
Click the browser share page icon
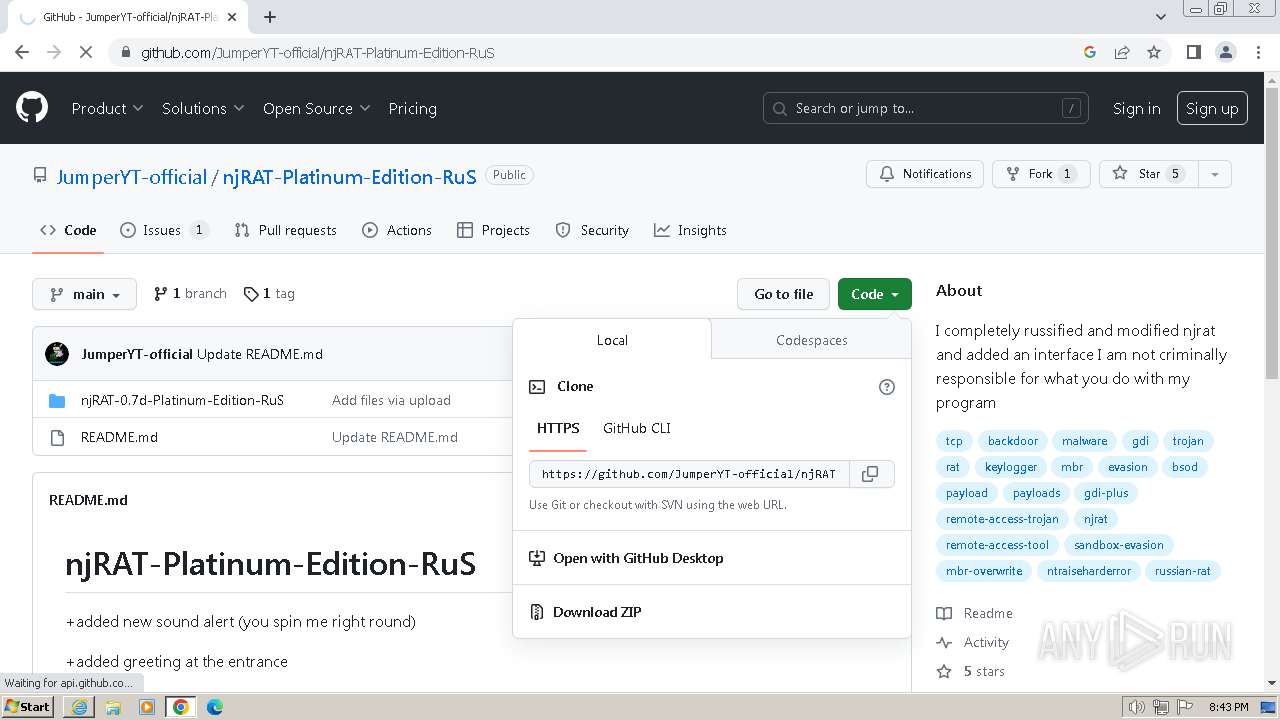(1122, 52)
